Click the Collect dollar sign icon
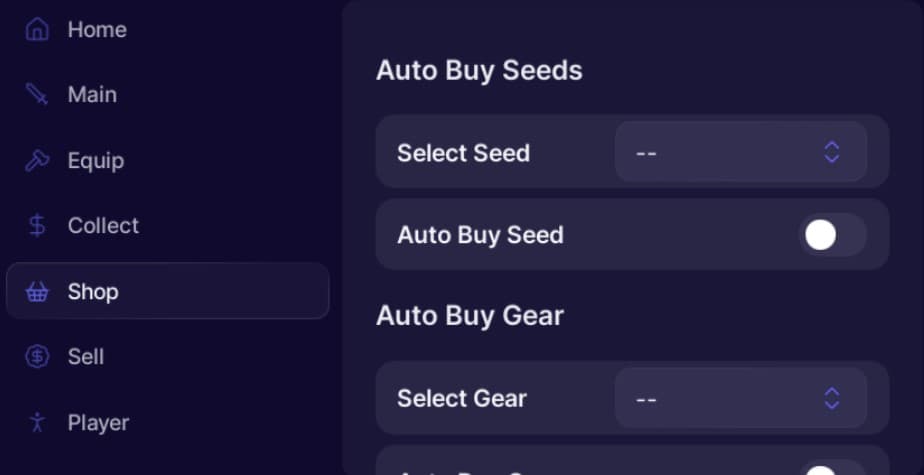 (37, 226)
